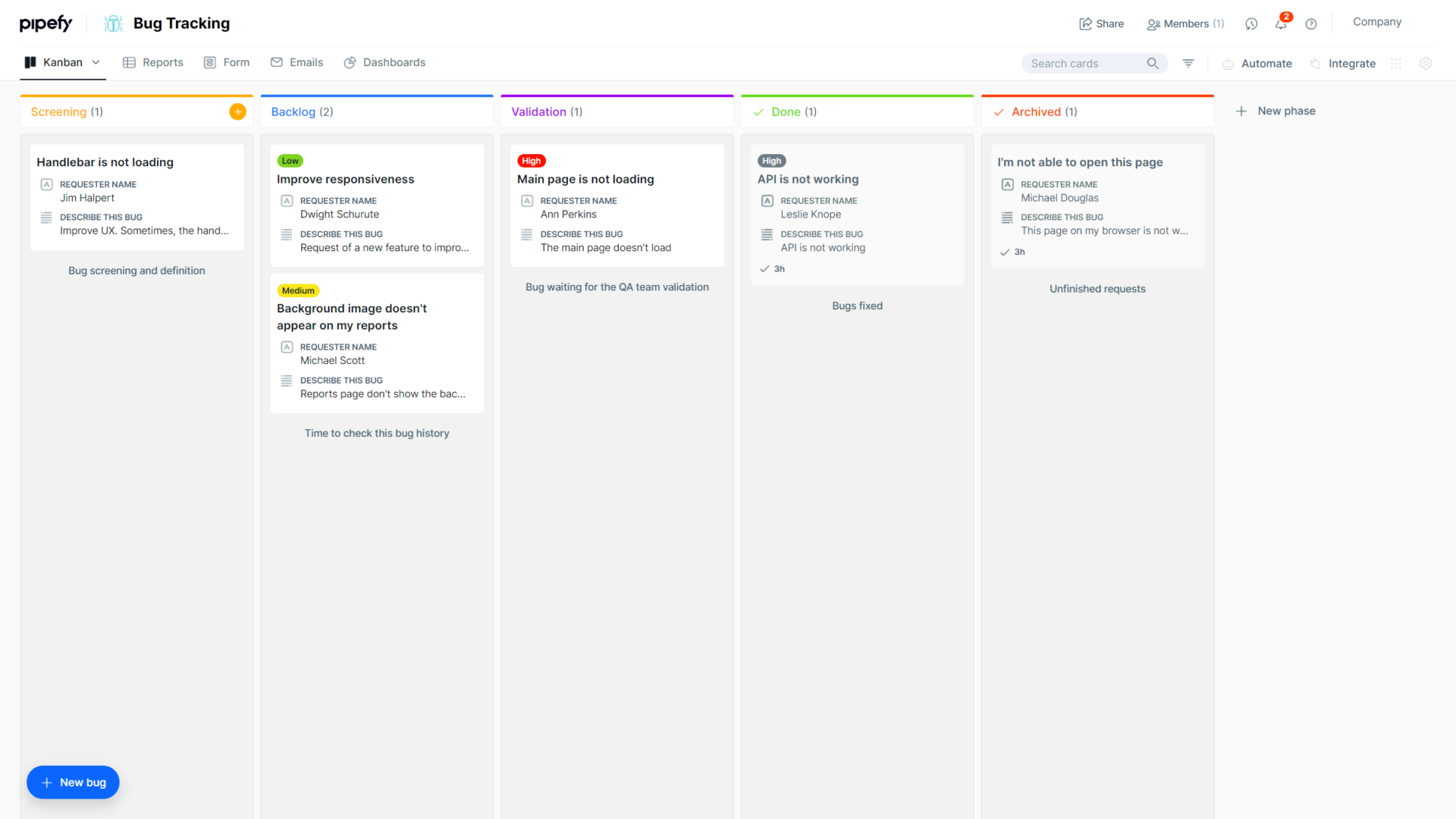Click the orange plus on Screening column
This screenshot has height=819, width=1456.
[237, 111]
